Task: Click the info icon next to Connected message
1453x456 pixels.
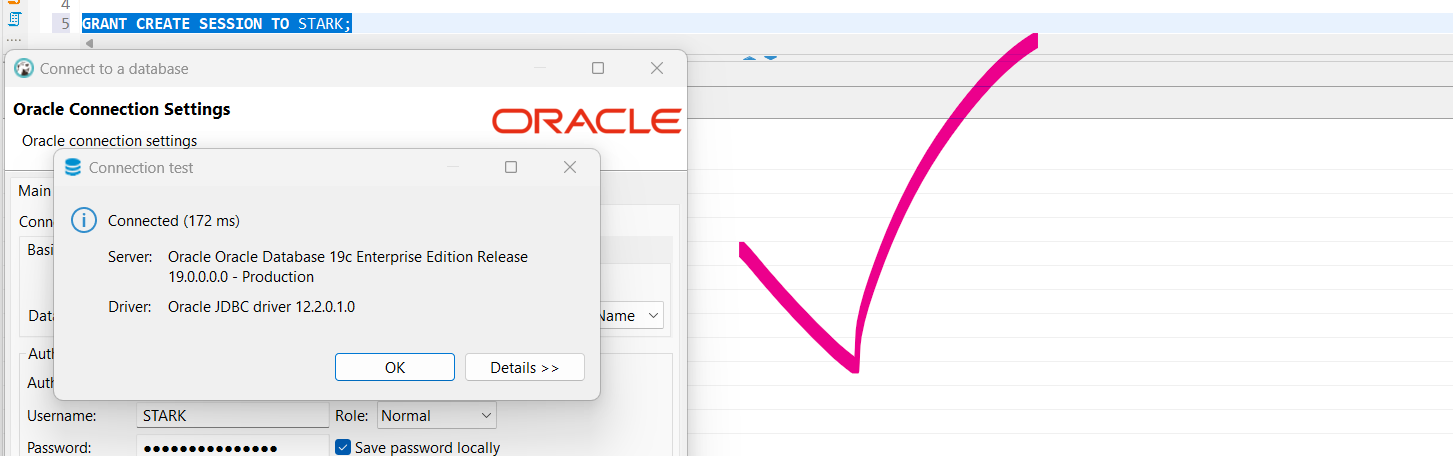Action: 84,221
